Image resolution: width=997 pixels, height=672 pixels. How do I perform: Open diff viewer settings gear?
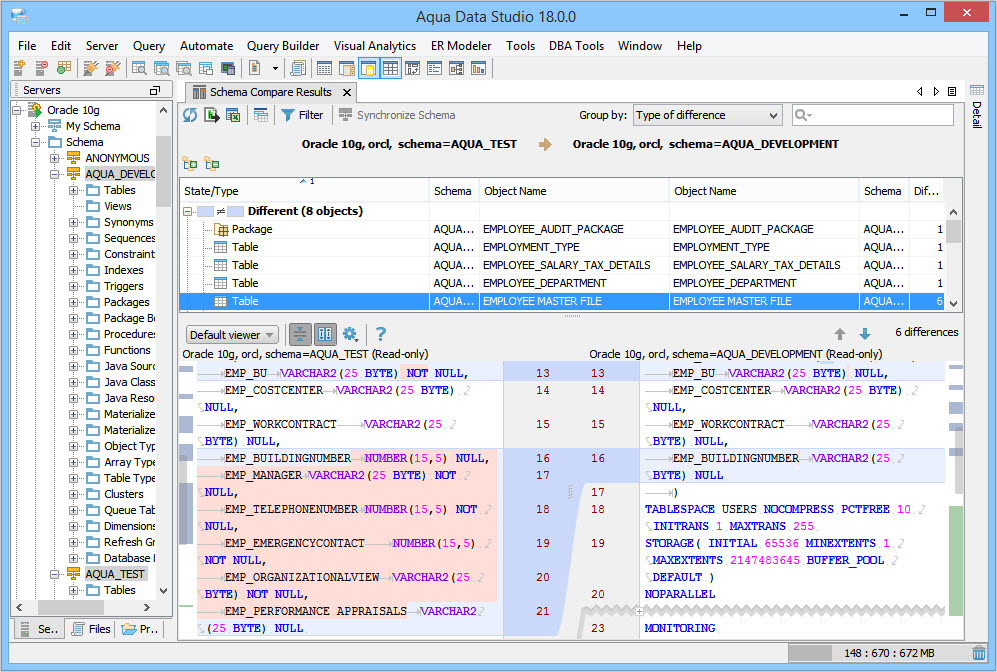pyautogui.click(x=350, y=334)
